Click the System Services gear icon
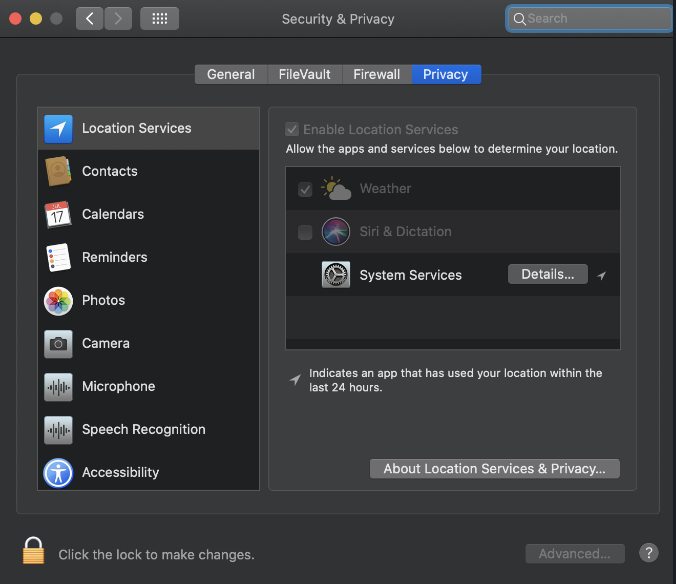This screenshot has width=676, height=584. click(x=336, y=275)
